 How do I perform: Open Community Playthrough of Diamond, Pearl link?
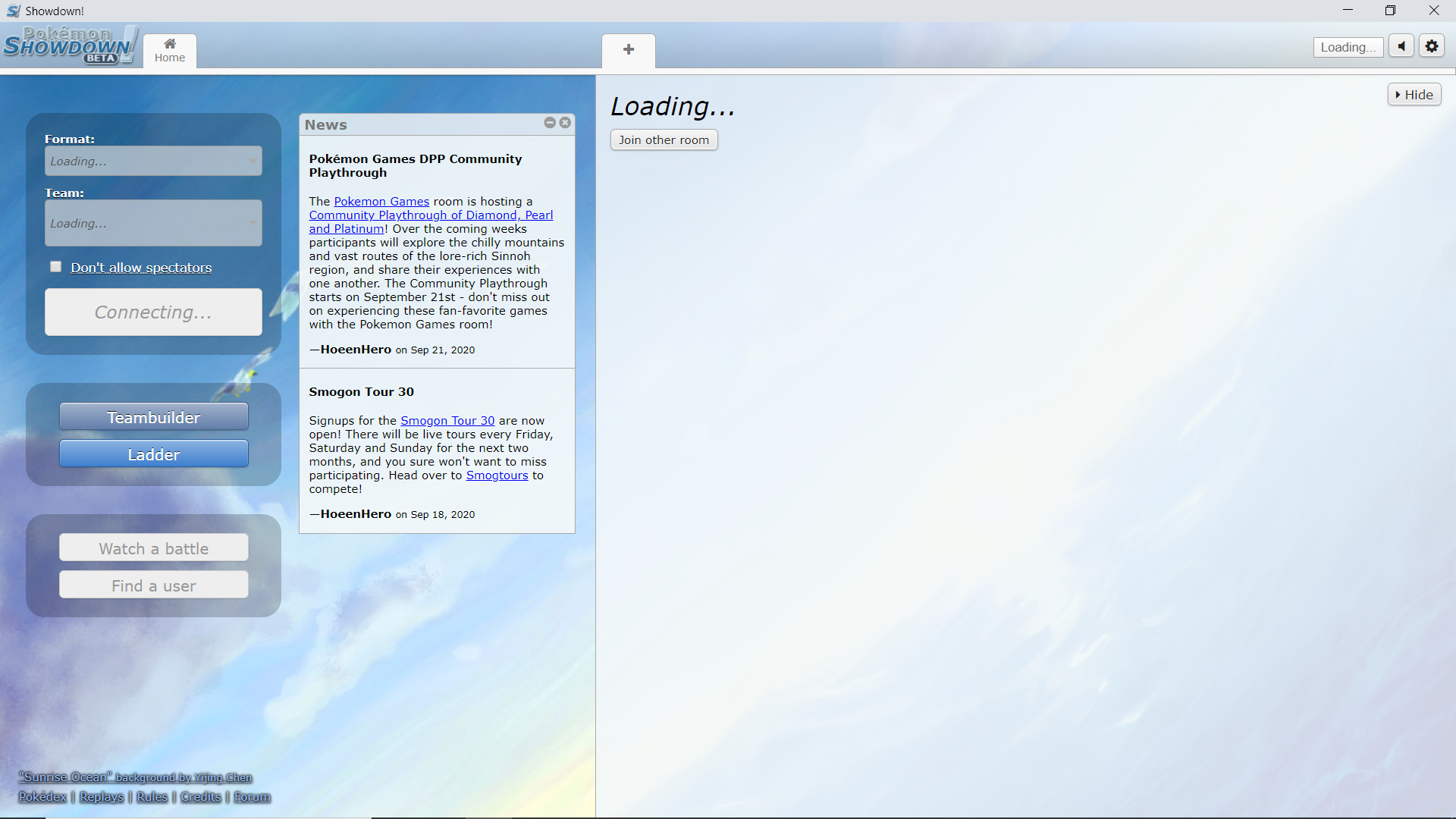point(431,222)
